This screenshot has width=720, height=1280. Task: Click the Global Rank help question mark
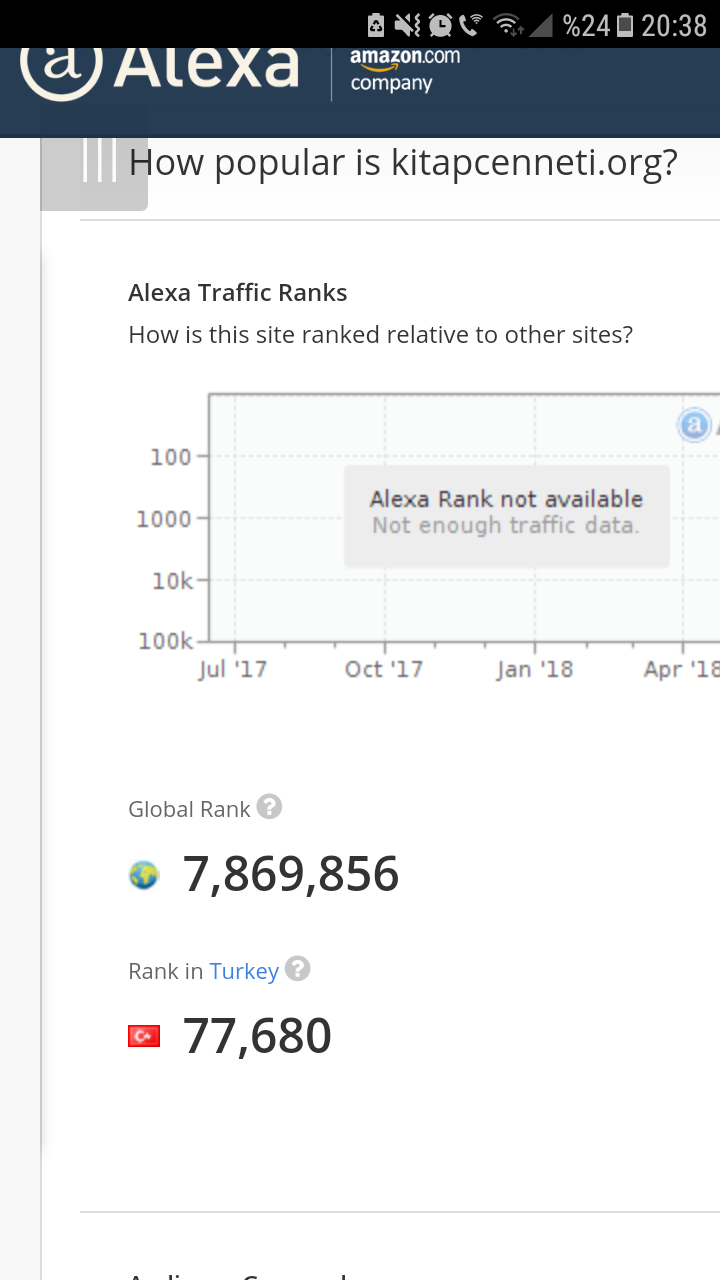click(x=269, y=807)
